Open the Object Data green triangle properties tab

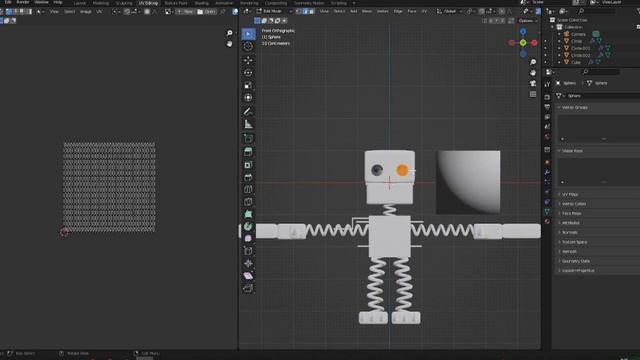tap(547, 211)
